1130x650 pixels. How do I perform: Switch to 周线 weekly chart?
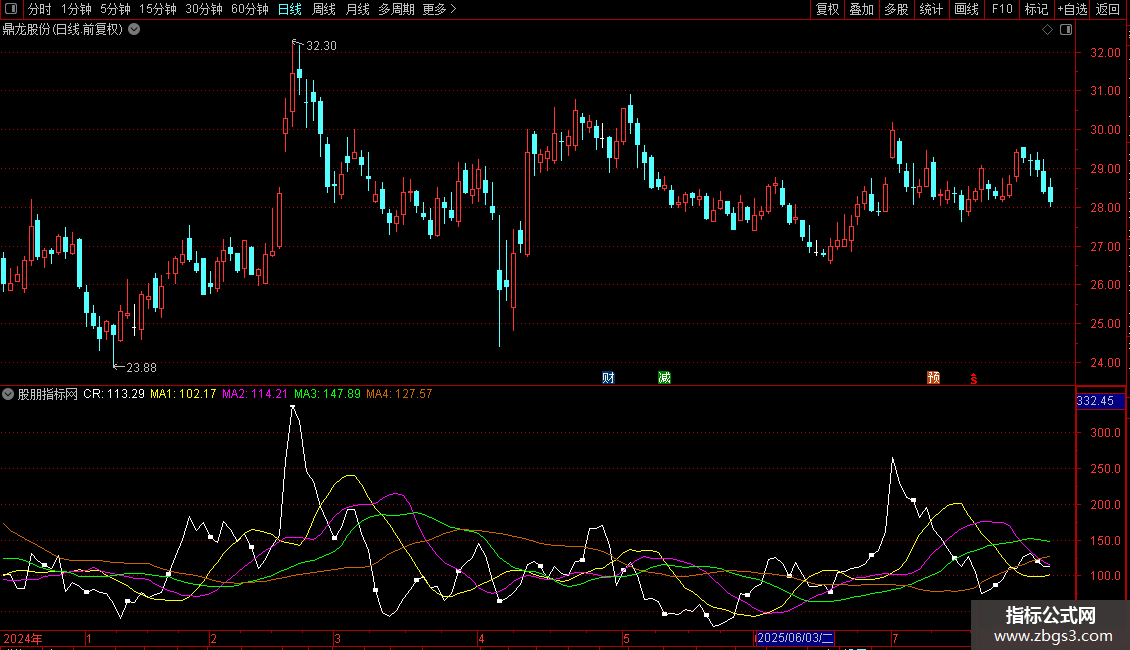pos(324,9)
